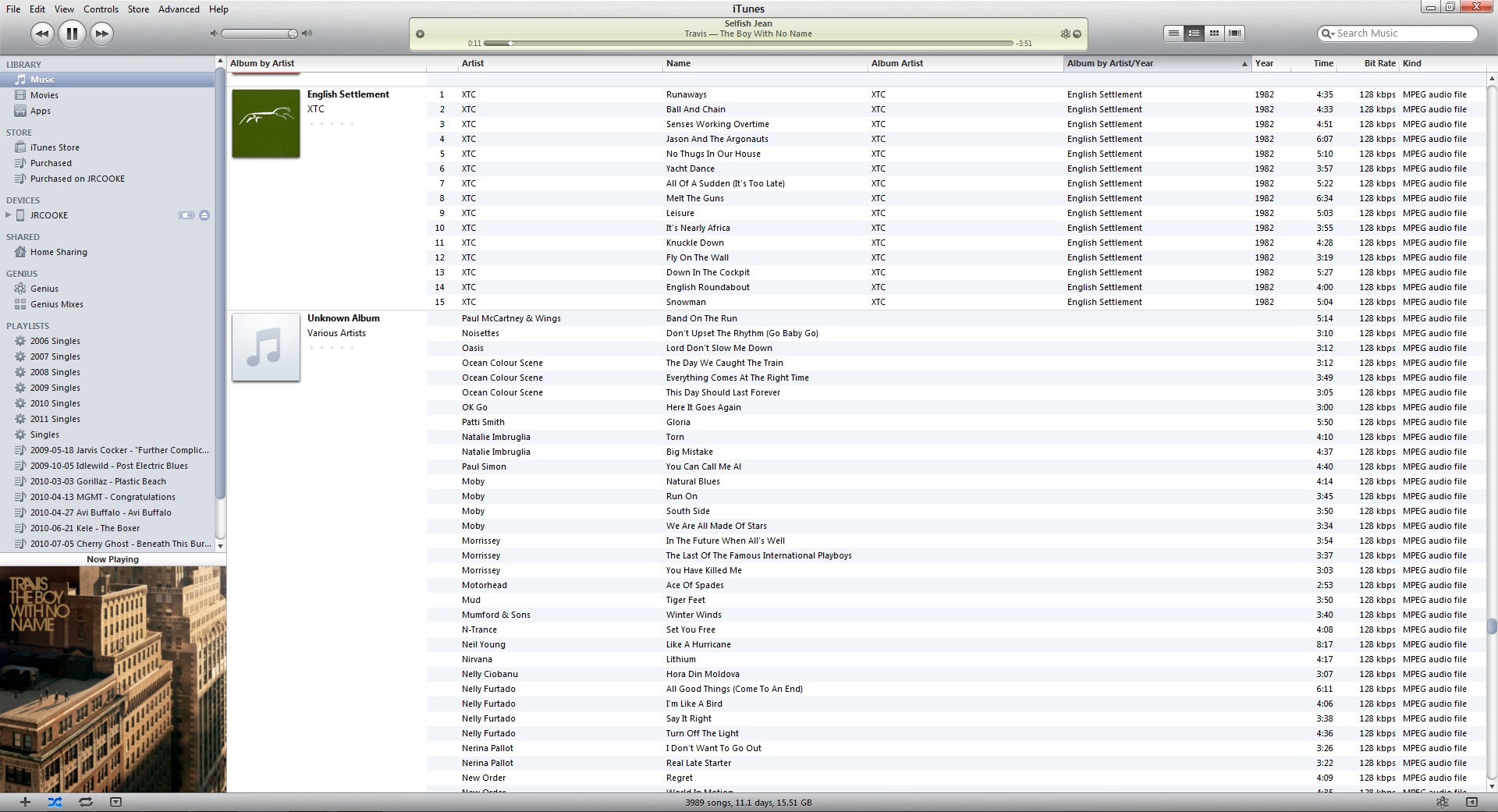Select Music in the library sidebar

pos(107,80)
